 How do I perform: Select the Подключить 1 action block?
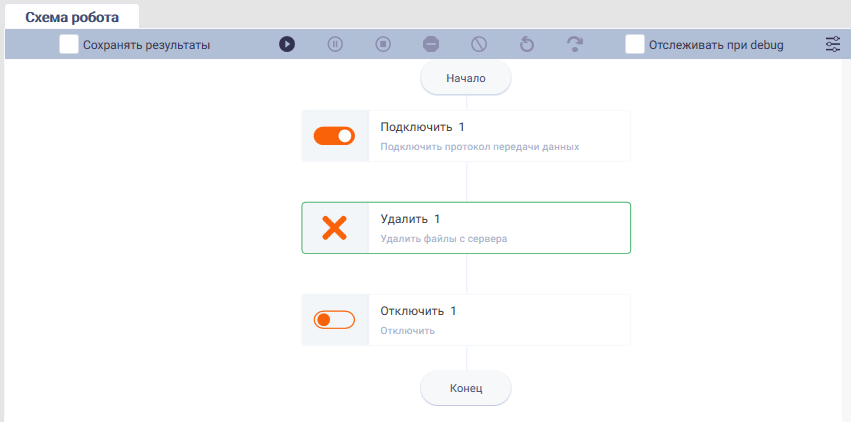[x=466, y=136]
